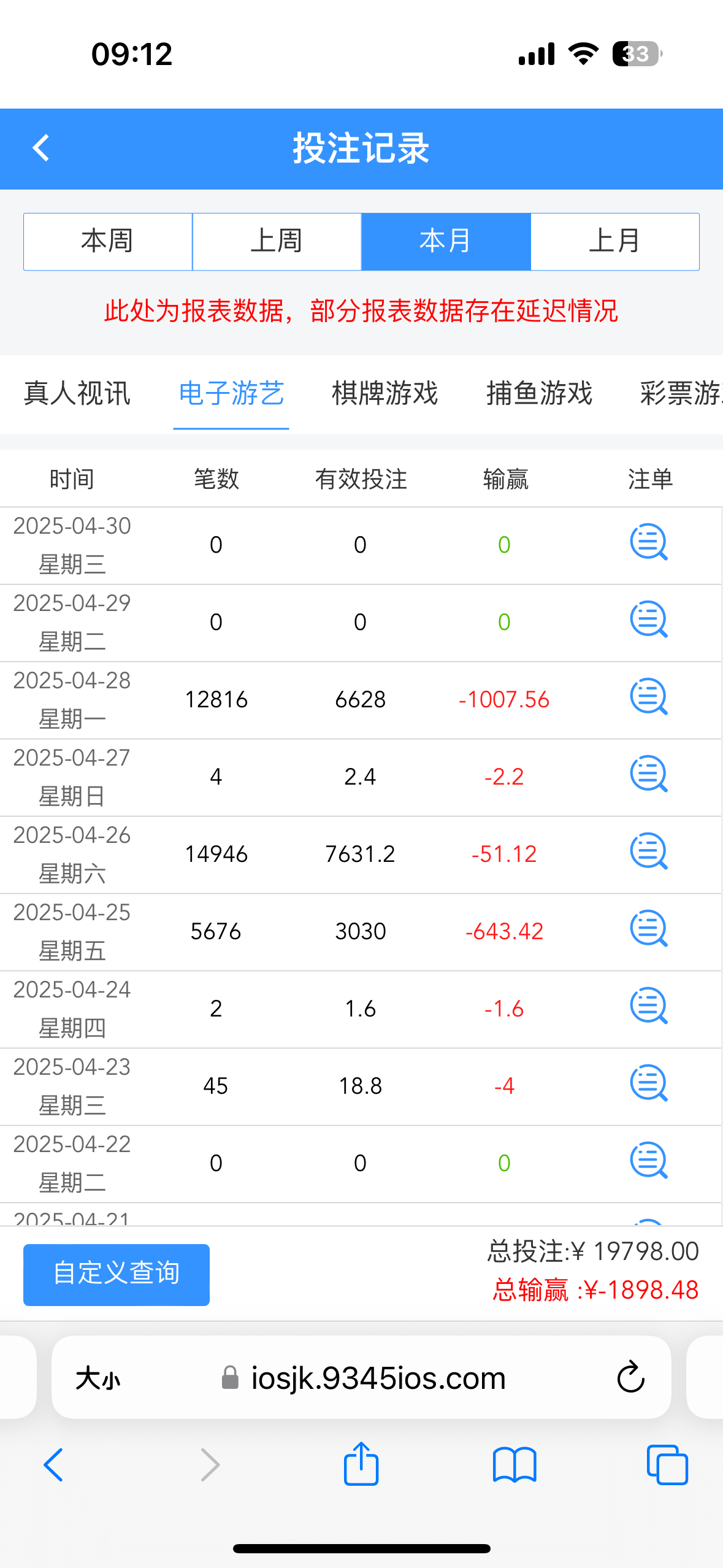Tap the back arrow in blue header
This screenshot has height=1568, width=723.
[41, 148]
